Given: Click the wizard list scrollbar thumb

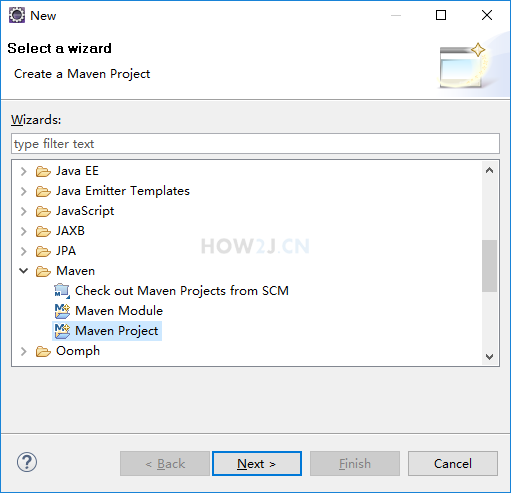Looking at the screenshot, I should [x=489, y=266].
